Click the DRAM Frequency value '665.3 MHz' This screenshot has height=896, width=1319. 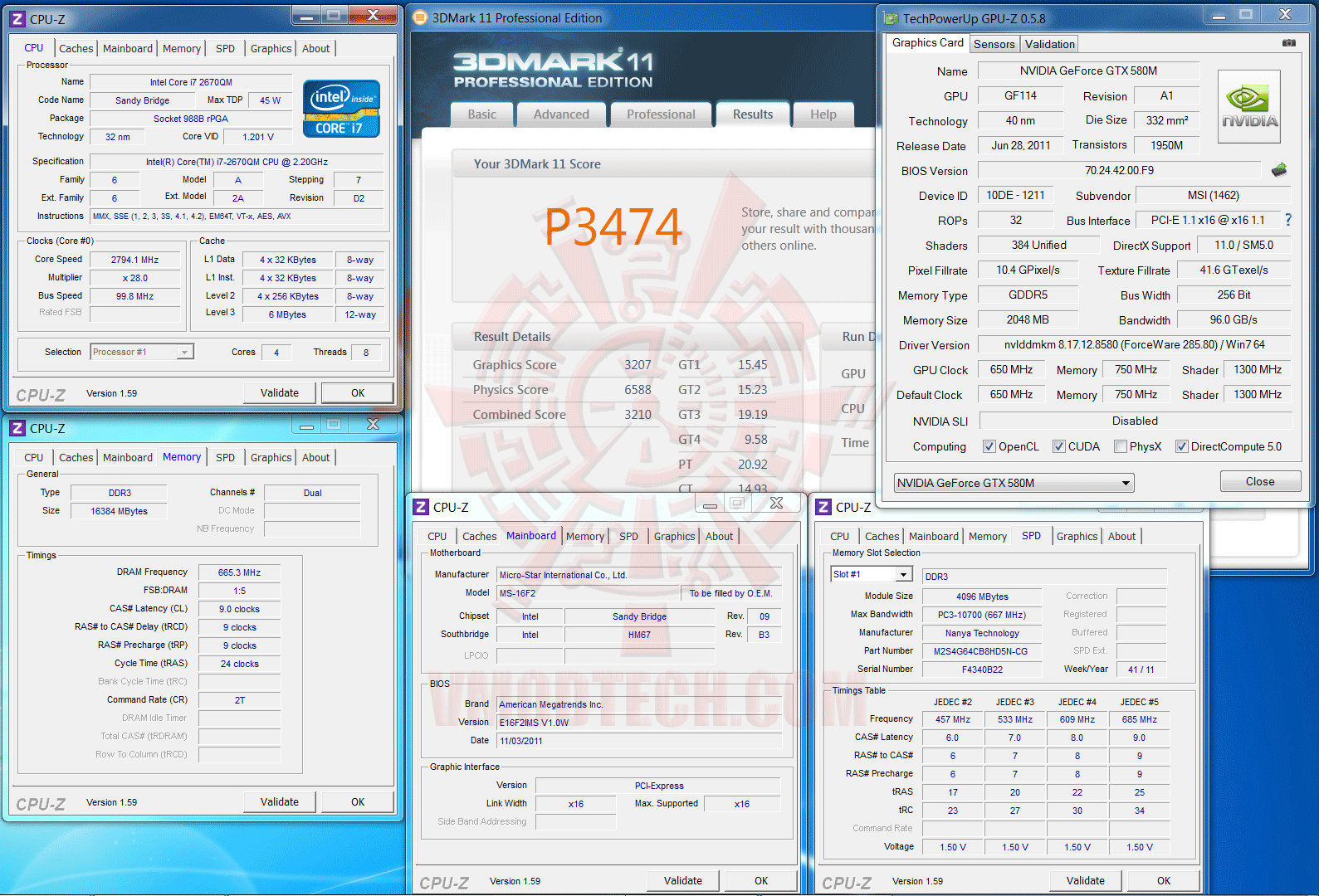239,572
